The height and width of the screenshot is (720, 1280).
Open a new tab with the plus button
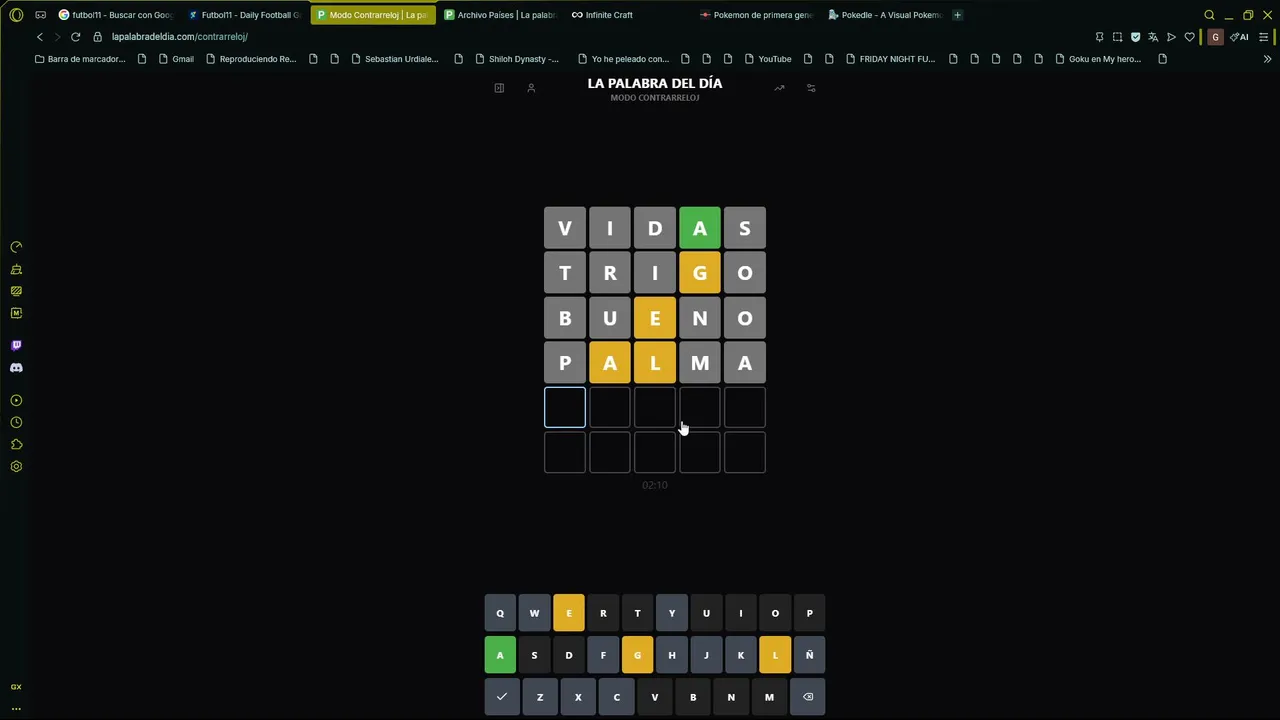point(957,15)
